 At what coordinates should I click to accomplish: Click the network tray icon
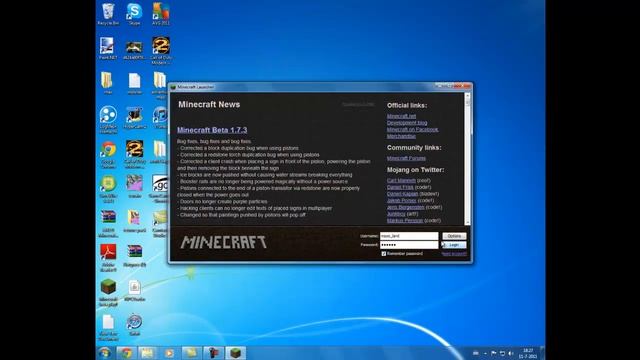[x=502, y=353]
